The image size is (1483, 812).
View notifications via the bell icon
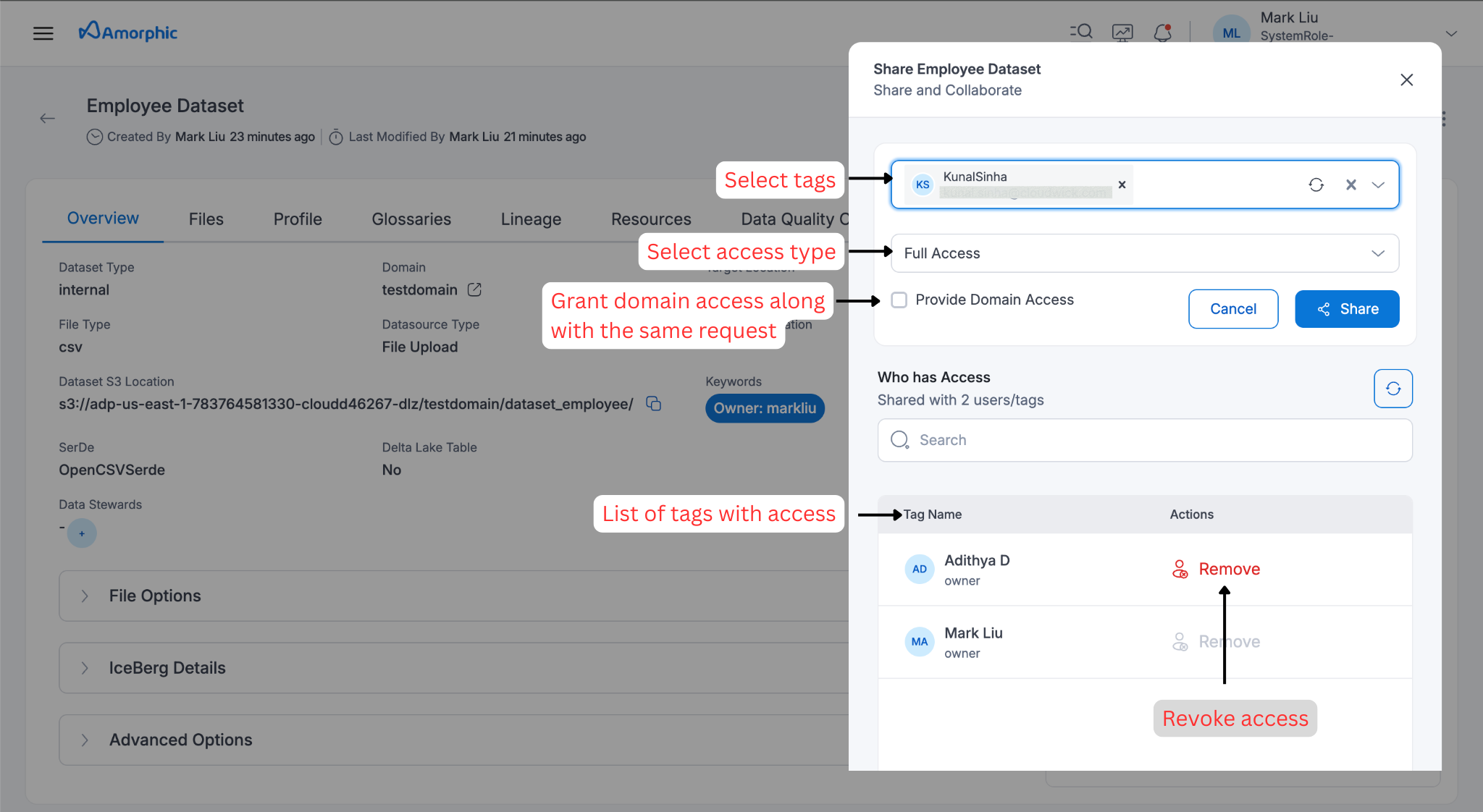1162,33
